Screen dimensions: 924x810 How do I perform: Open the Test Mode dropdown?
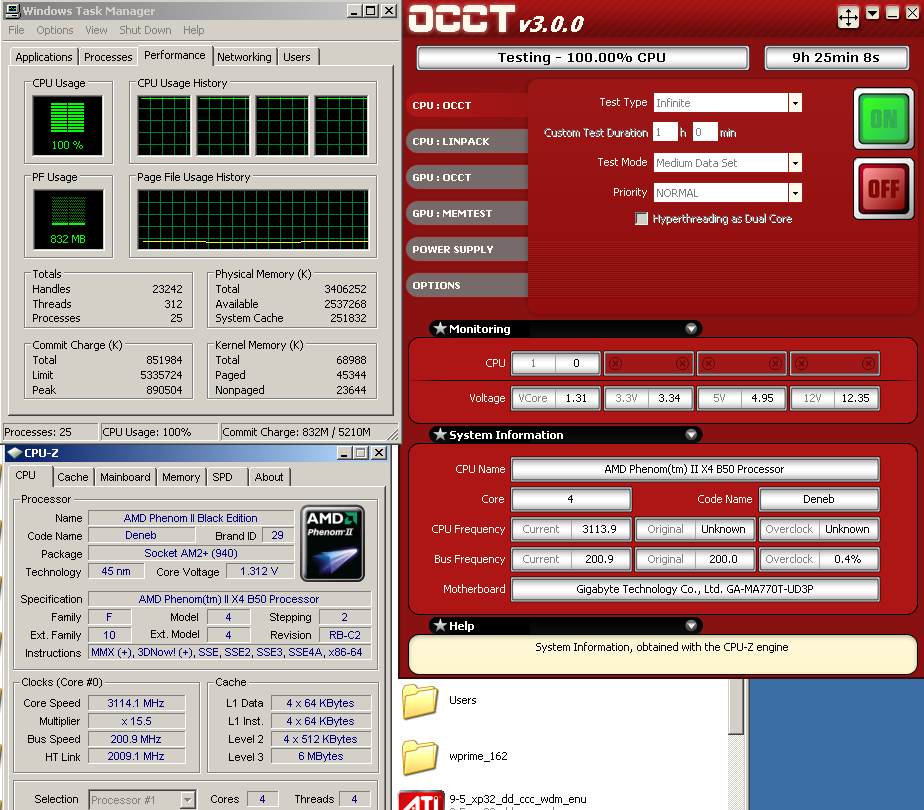(795, 163)
